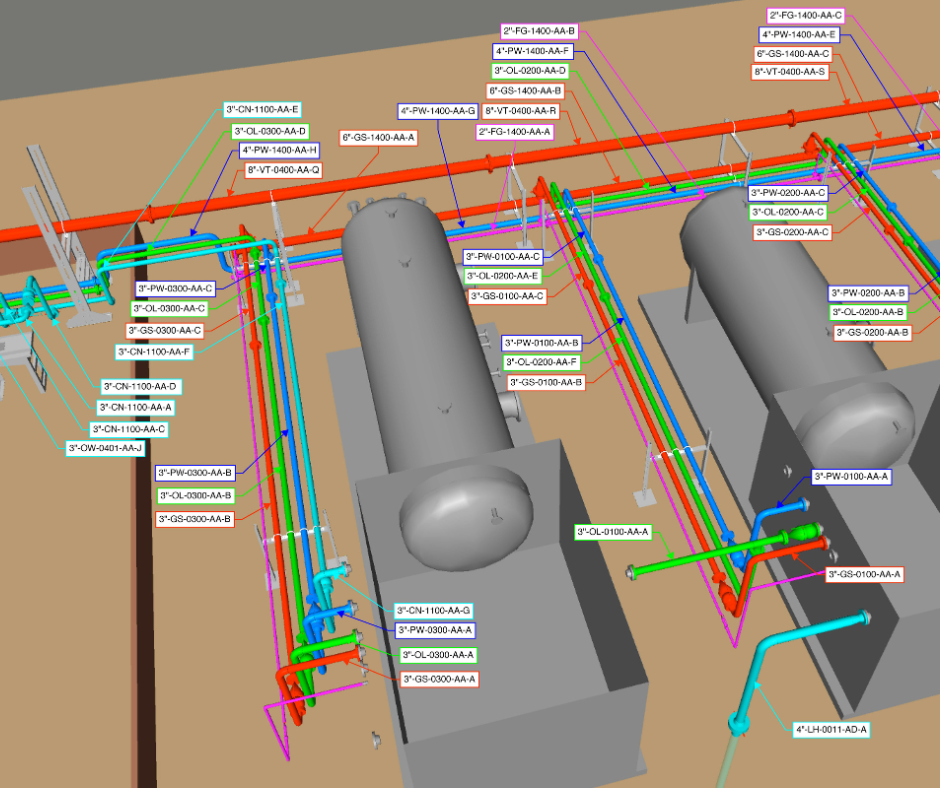This screenshot has height=788, width=940.
Task: Select the 2"-FG-1400-AA-B label
Action: point(539,31)
